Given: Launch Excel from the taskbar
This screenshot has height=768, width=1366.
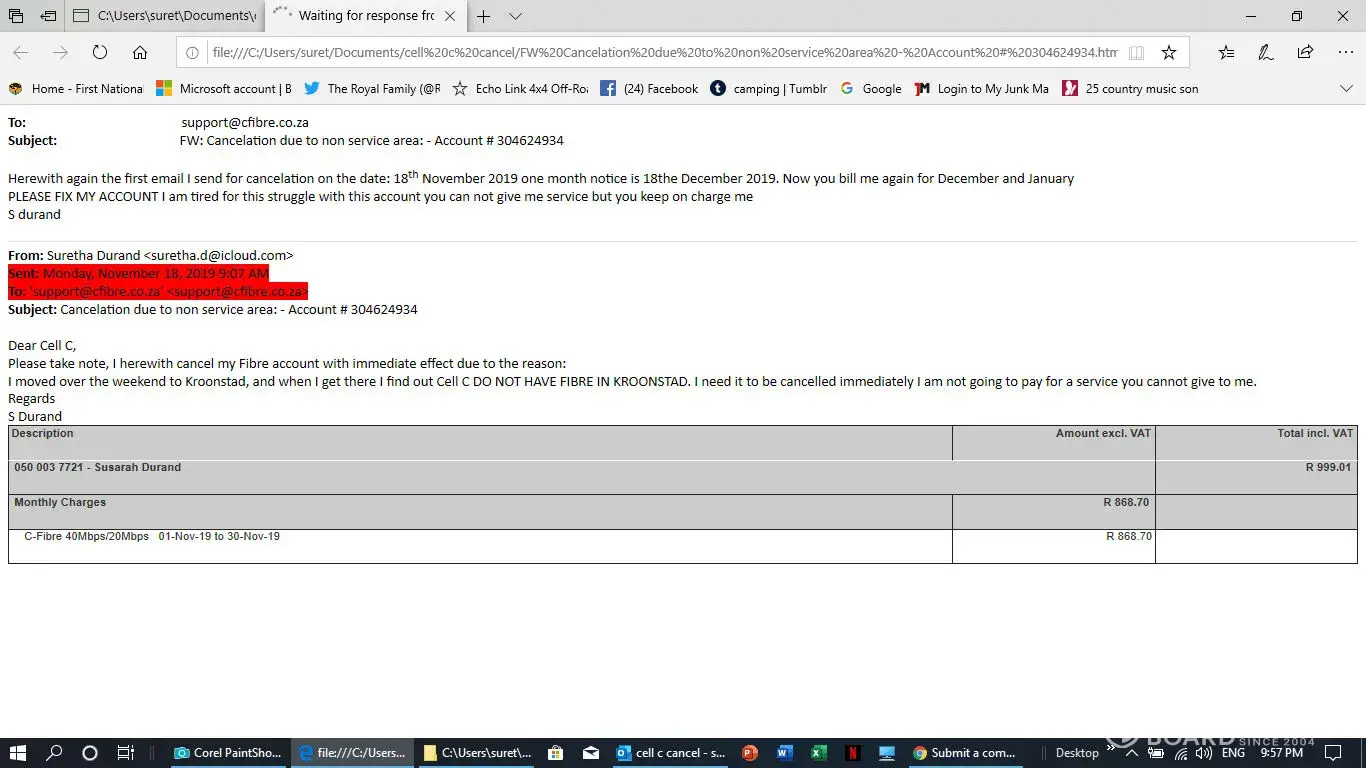Looking at the screenshot, I should click(818, 753).
